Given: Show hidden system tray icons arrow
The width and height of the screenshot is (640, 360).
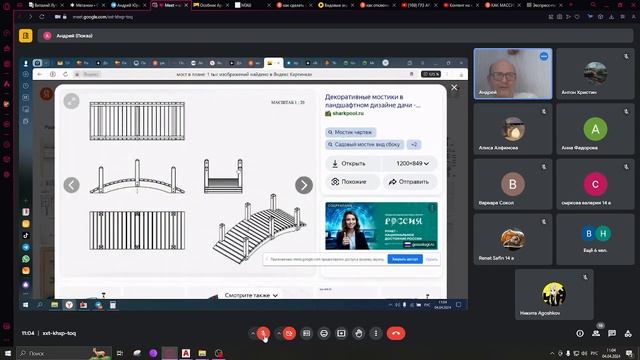Looking at the screenshot, I should point(552,353).
